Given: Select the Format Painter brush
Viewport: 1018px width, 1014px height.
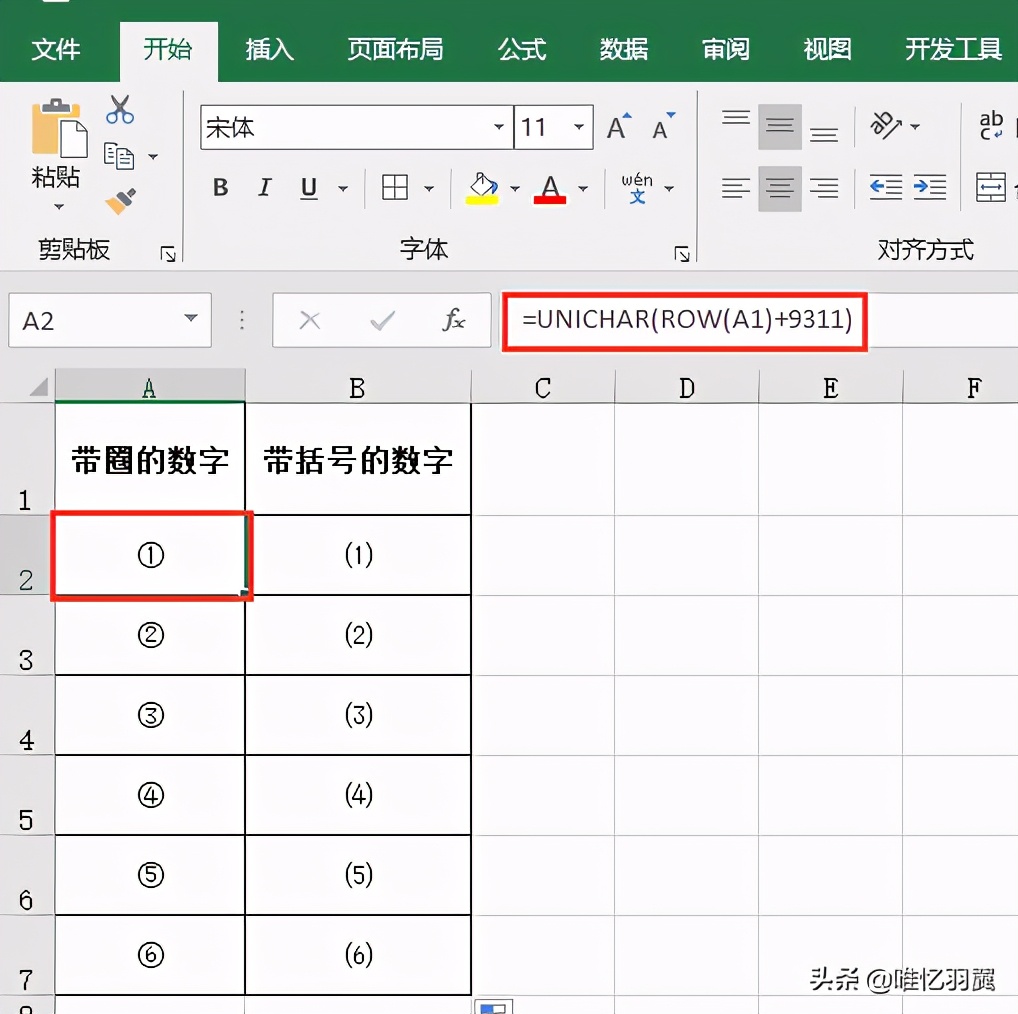Looking at the screenshot, I should (121, 201).
